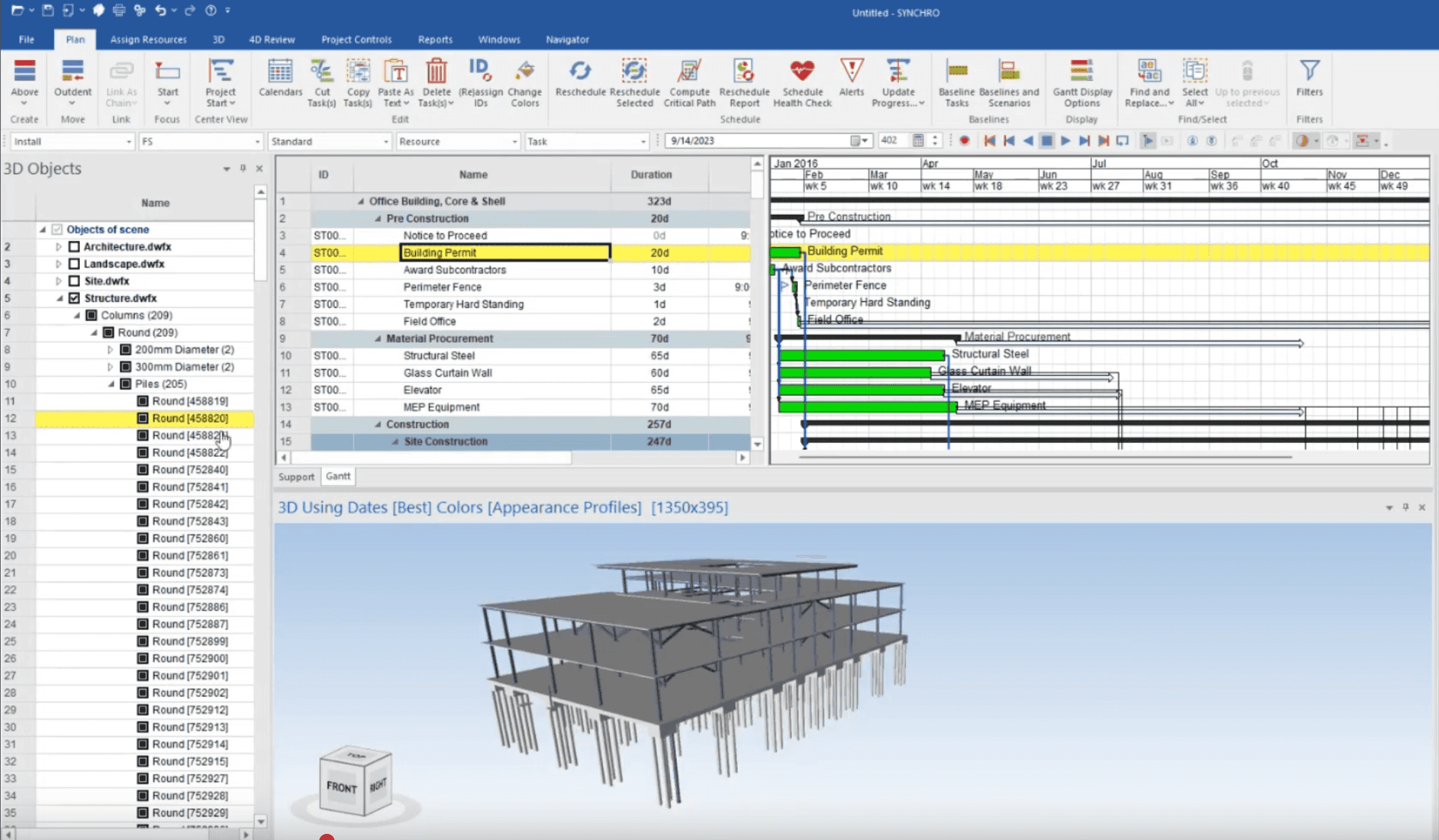The width and height of the screenshot is (1439, 840).
Task: Uncheck the Structure.dwfx checkbox
Action: [75, 298]
